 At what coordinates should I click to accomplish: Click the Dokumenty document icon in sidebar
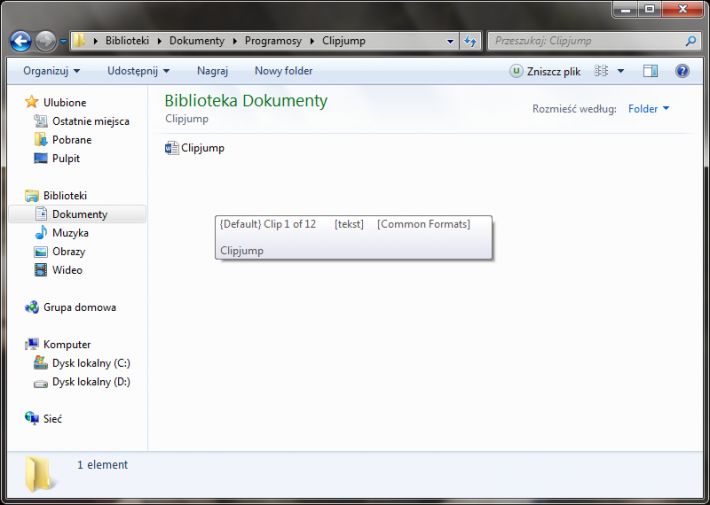click(41, 214)
